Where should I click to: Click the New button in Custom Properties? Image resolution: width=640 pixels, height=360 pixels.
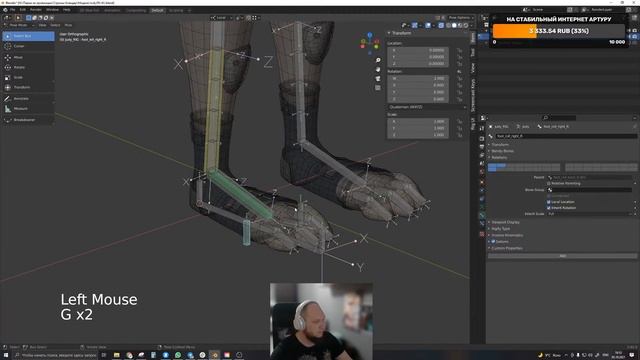tap(562, 256)
